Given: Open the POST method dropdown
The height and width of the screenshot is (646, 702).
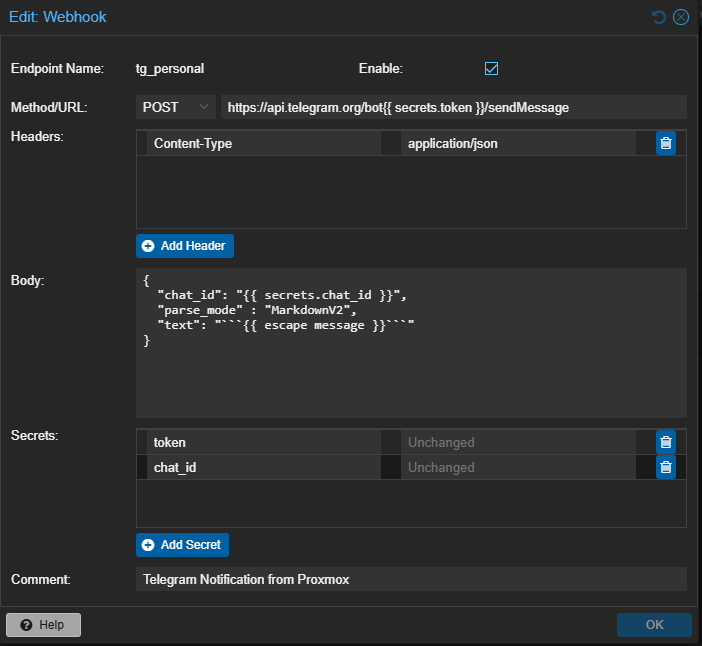Looking at the screenshot, I should [176, 107].
